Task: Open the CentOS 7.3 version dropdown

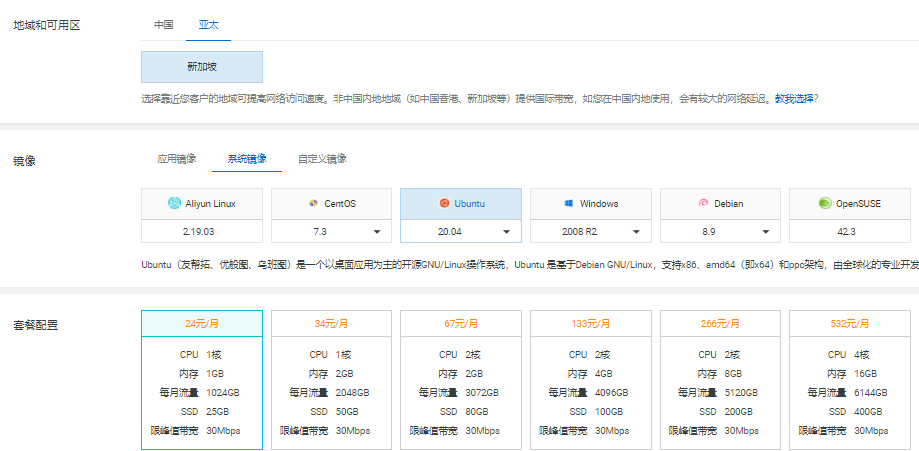Action: (331, 231)
